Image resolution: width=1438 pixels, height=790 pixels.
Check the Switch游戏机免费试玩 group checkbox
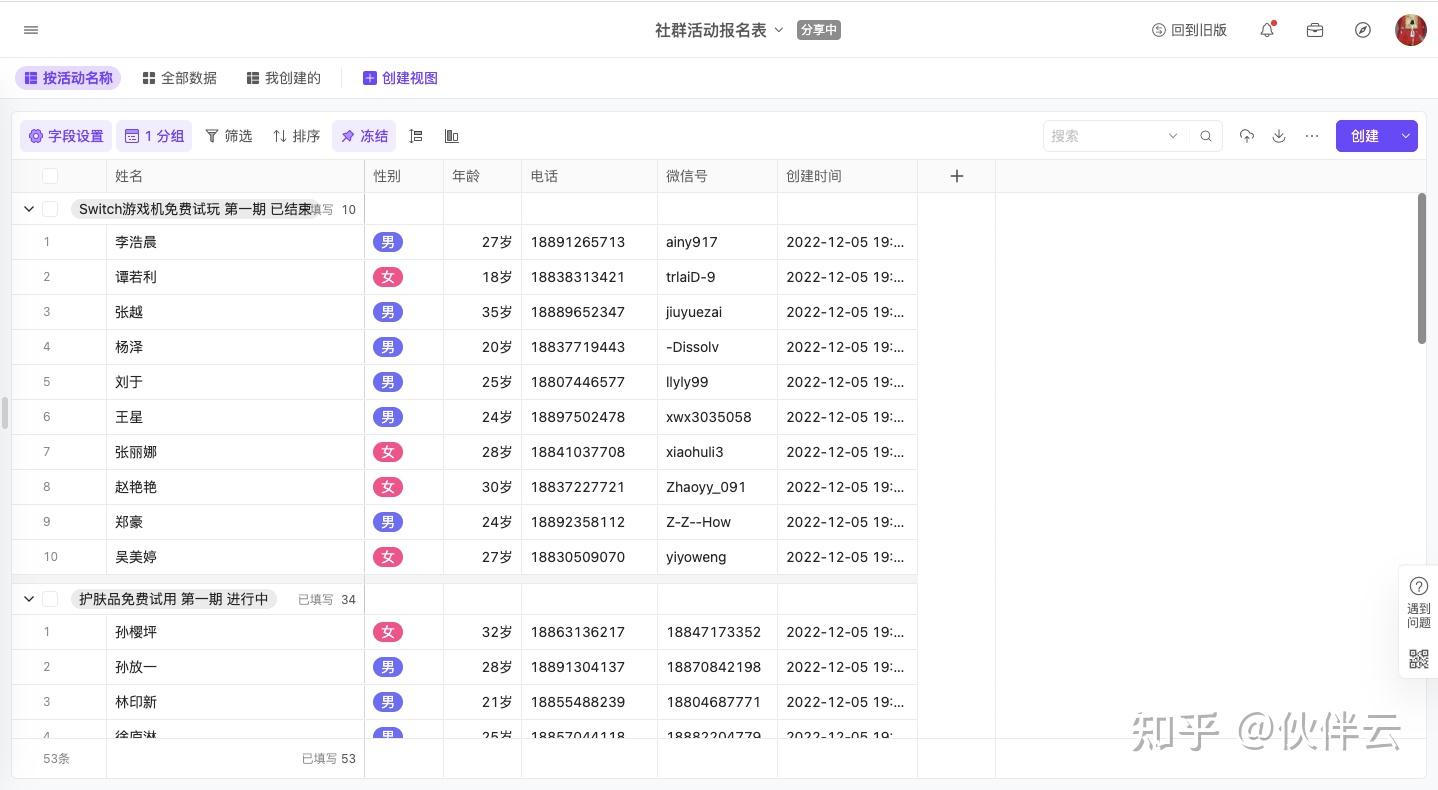(x=50, y=209)
